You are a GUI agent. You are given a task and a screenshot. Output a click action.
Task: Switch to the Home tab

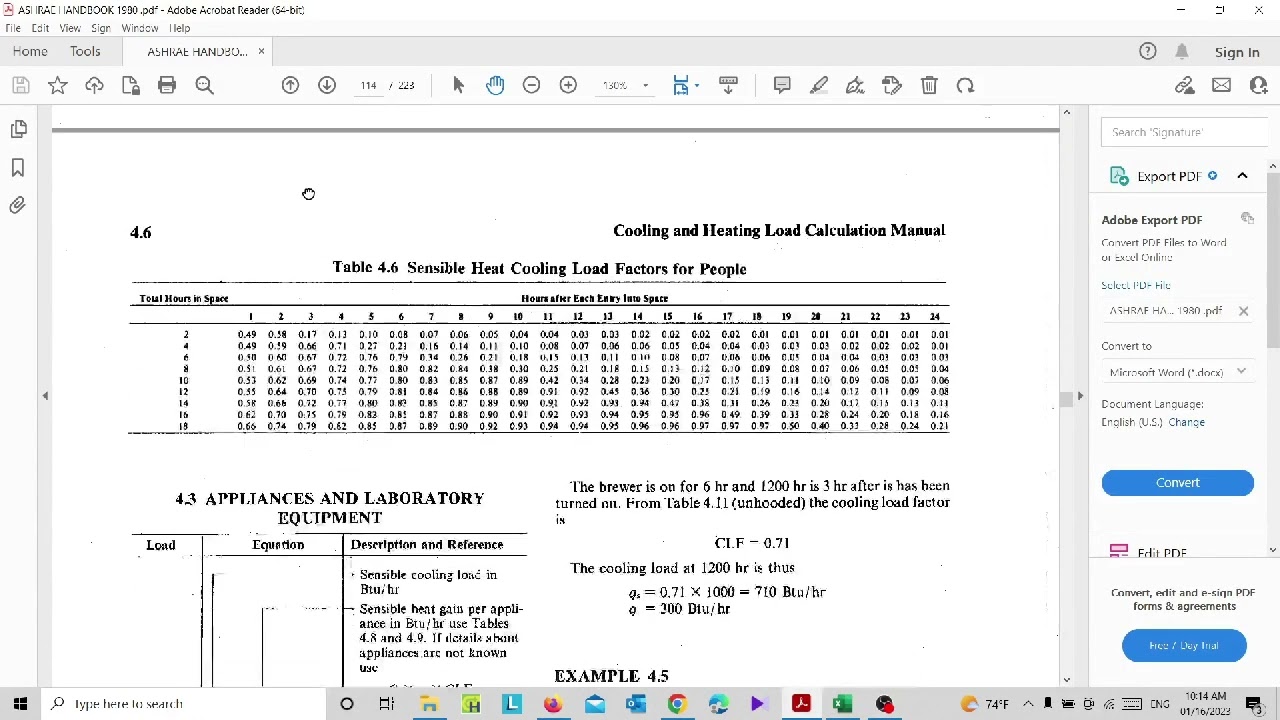(30, 52)
